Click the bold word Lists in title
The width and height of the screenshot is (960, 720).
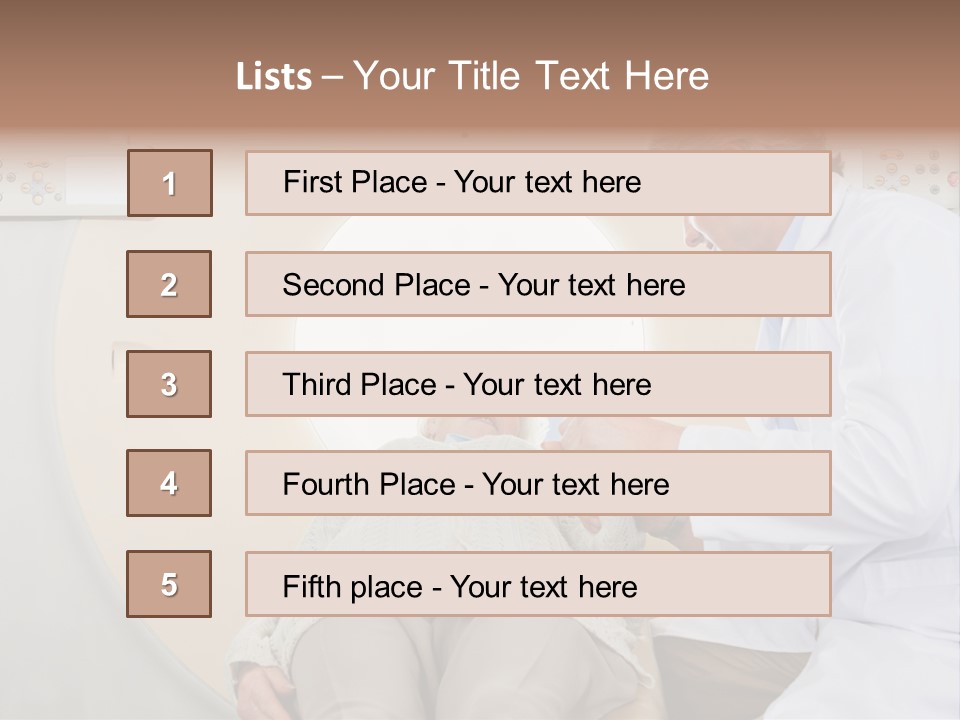[x=274, y=77]
